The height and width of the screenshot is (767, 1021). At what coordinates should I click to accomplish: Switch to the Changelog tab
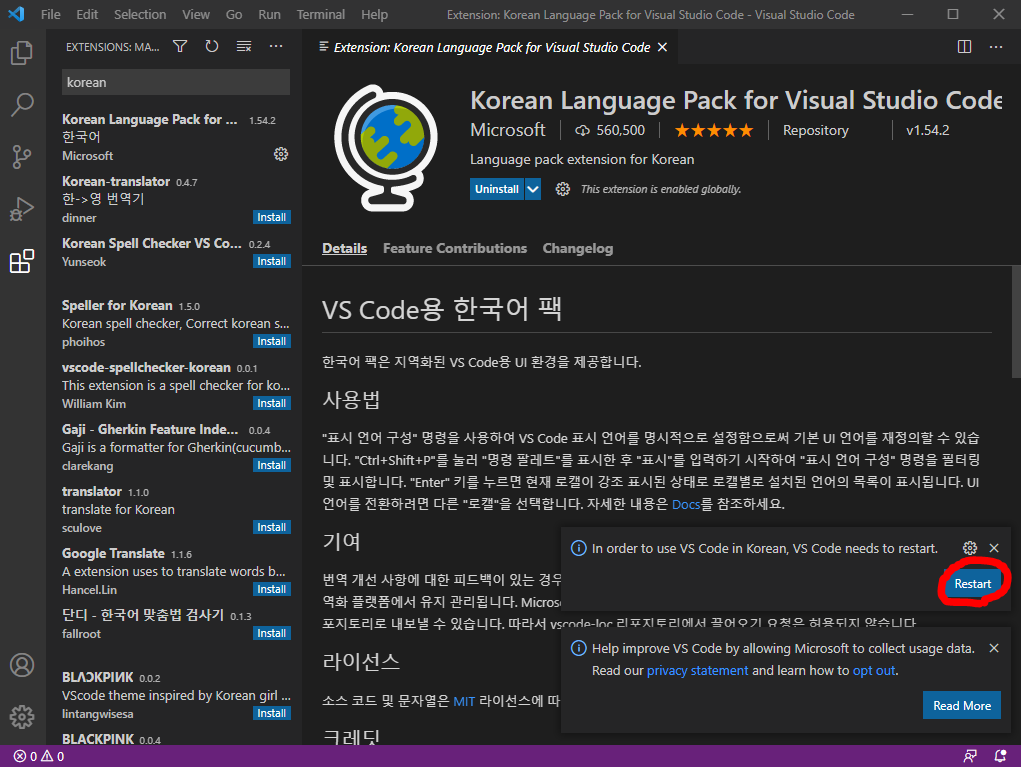pyautogui.click(x=578, y=248)
